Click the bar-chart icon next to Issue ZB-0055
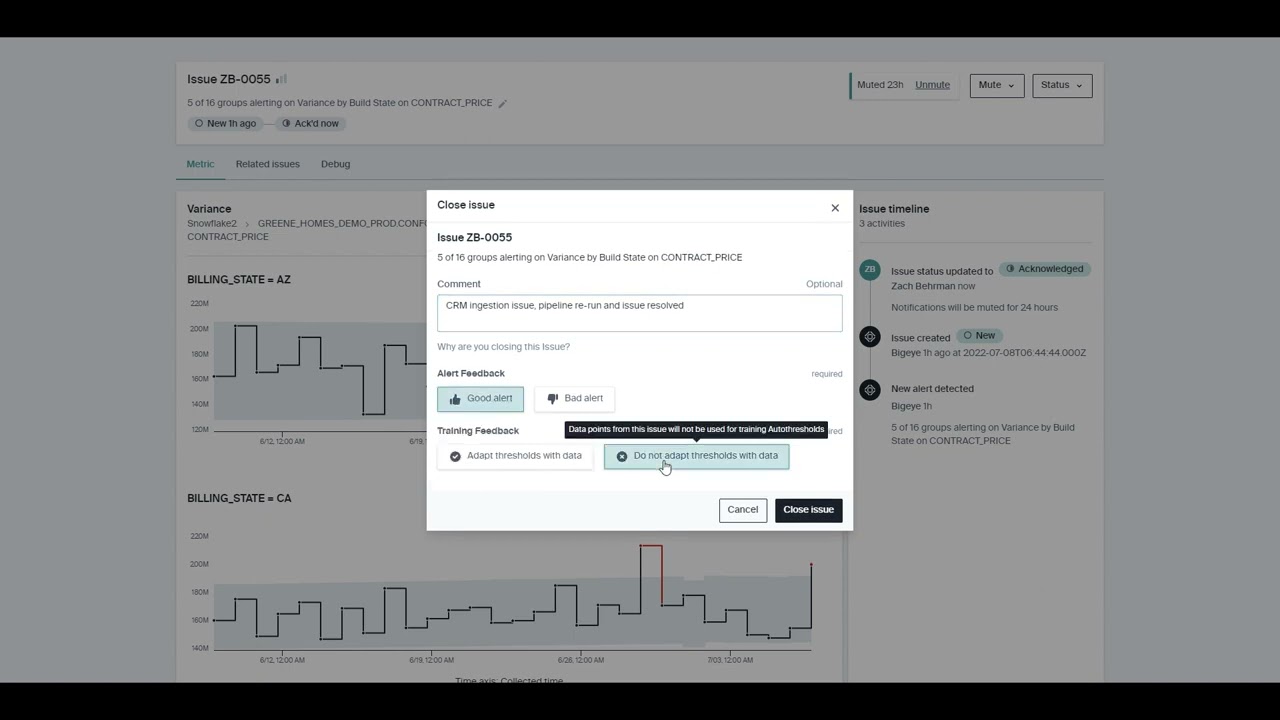The image size is (1280, 720). [x=281, y=79]
